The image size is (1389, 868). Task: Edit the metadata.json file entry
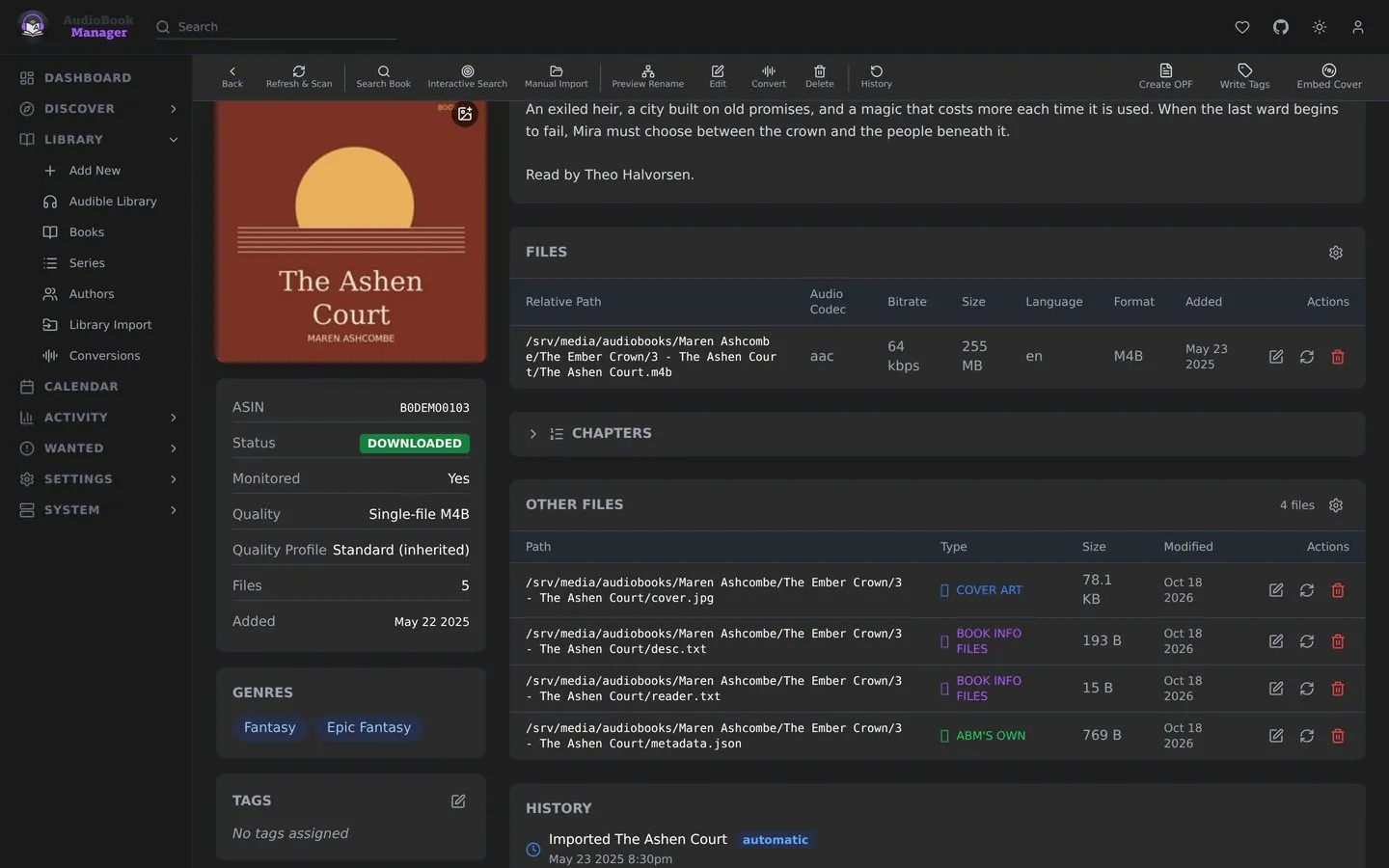[x=1276, y=736]
